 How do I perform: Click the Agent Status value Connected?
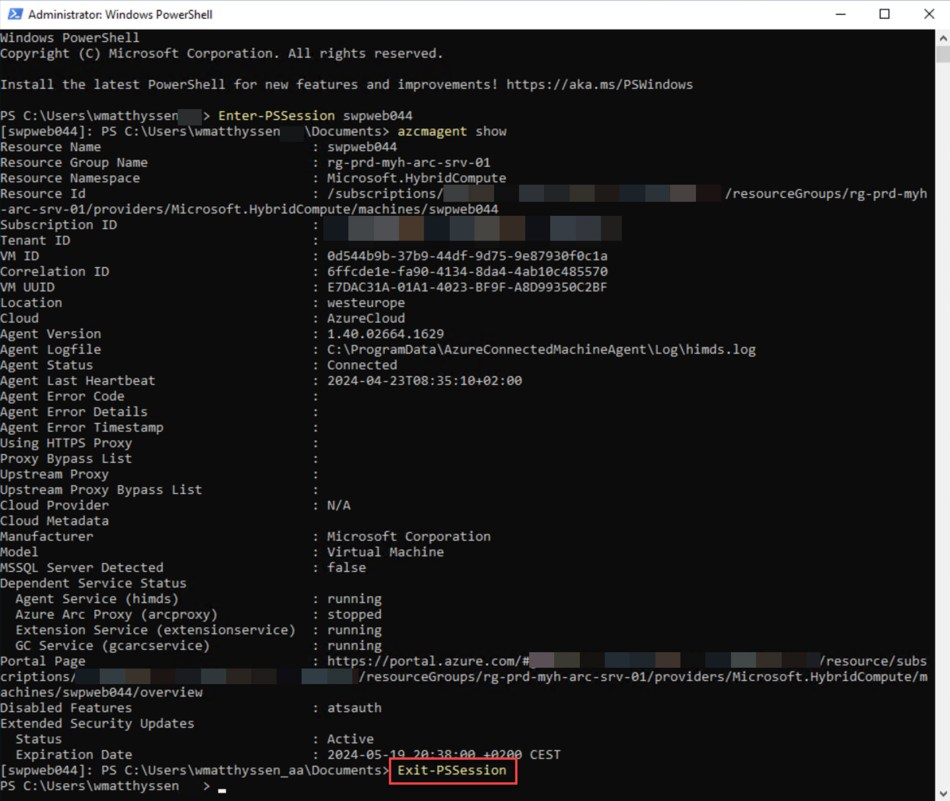(x=362, y=365)
